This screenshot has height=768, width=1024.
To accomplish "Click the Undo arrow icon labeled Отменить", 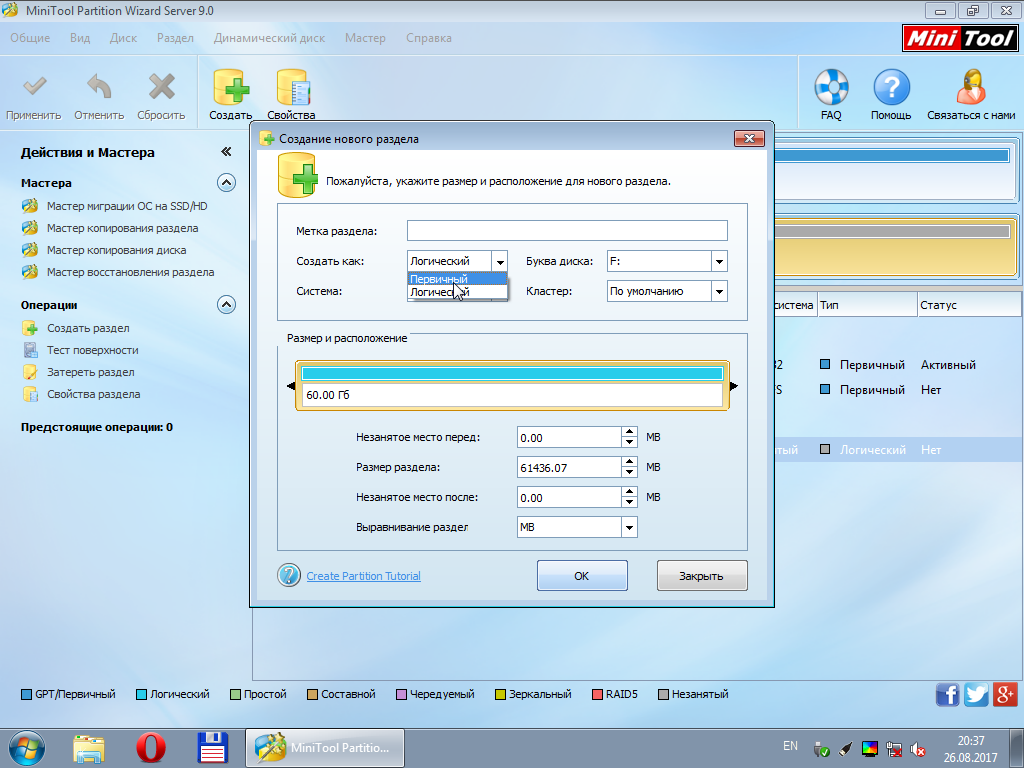I will (99, 86).
